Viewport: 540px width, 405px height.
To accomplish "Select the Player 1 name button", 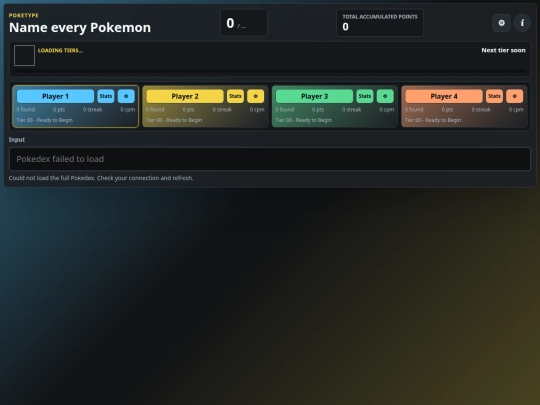I will coord(55,96).
